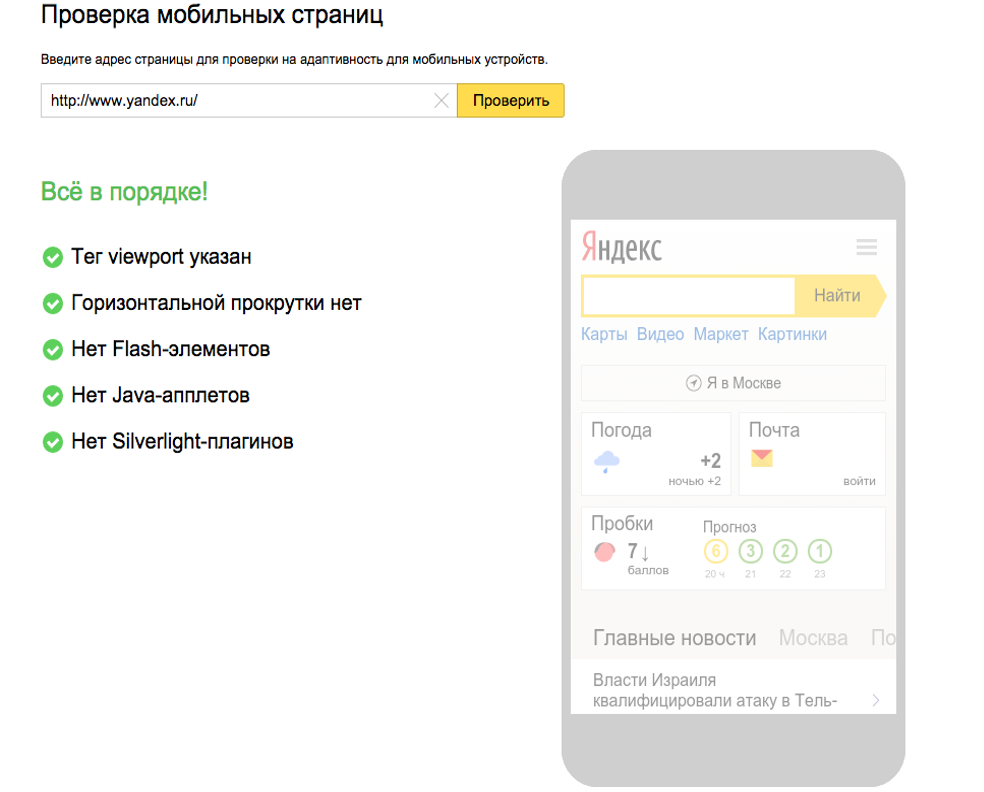Click the checkmark beside Нет Flash-элементов
Image resolution: width=984 pixels, height=792 pixels.
(x=53, y=350)
